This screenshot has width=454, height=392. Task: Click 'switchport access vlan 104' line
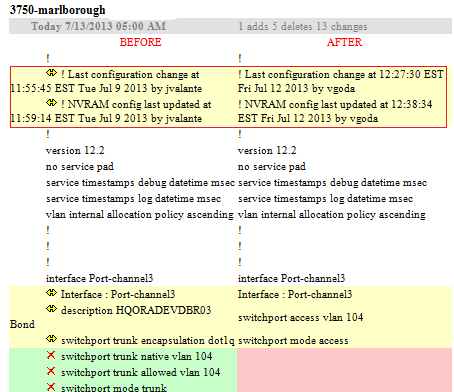point(301,317)
